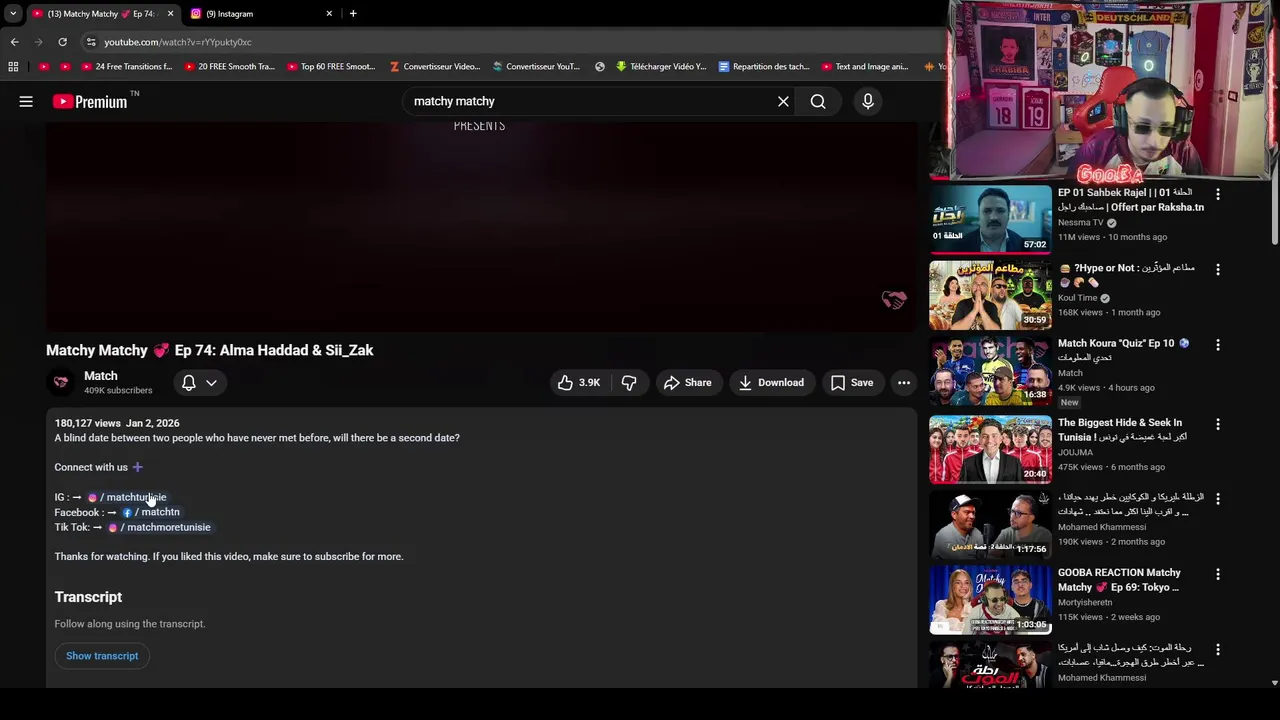The image size is (1280, 720).
Task: Toggle the notification bell for Match
Action: coord(189,382)
